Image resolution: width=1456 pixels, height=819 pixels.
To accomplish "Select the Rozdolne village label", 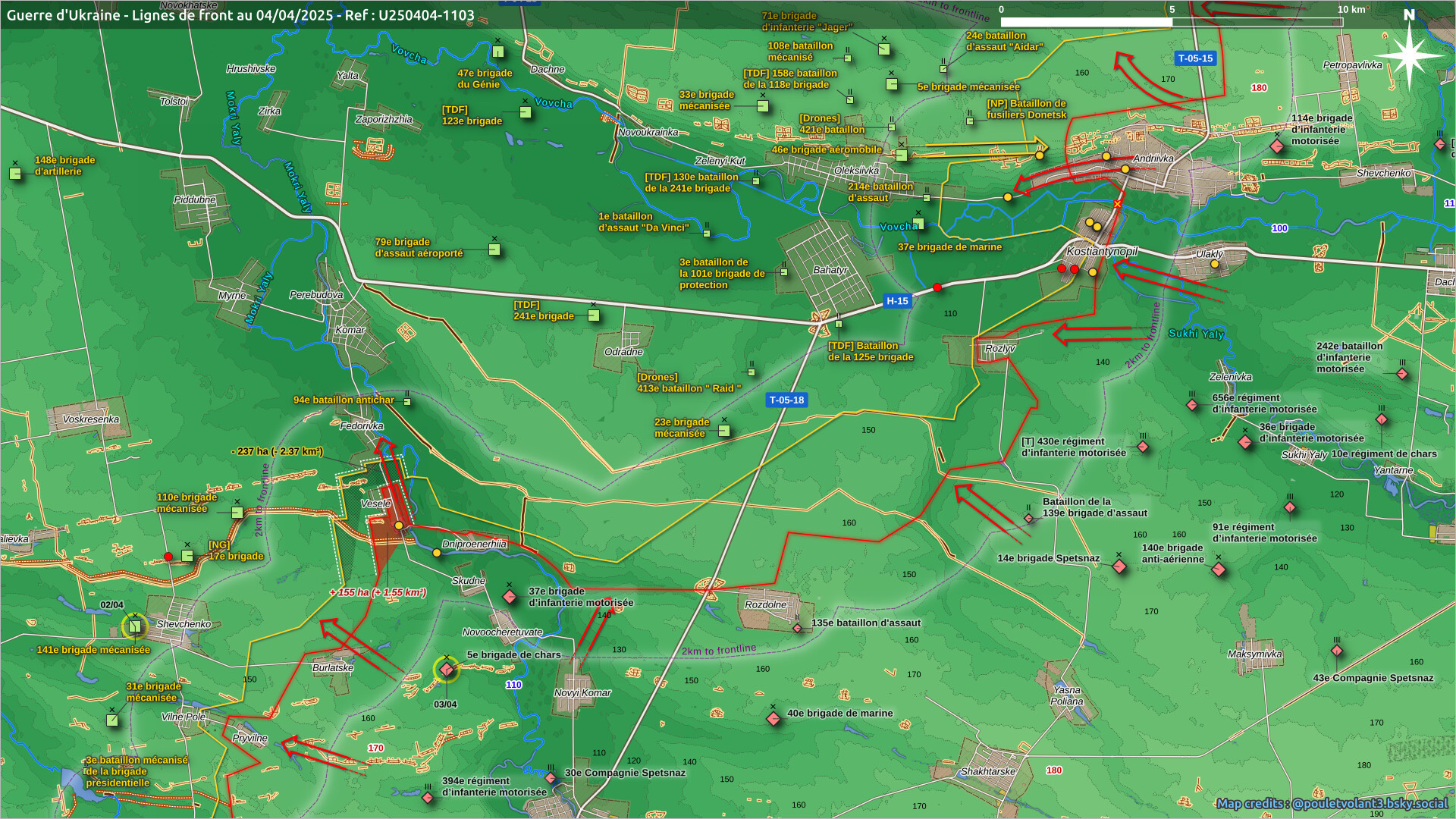I will point(765,605).
